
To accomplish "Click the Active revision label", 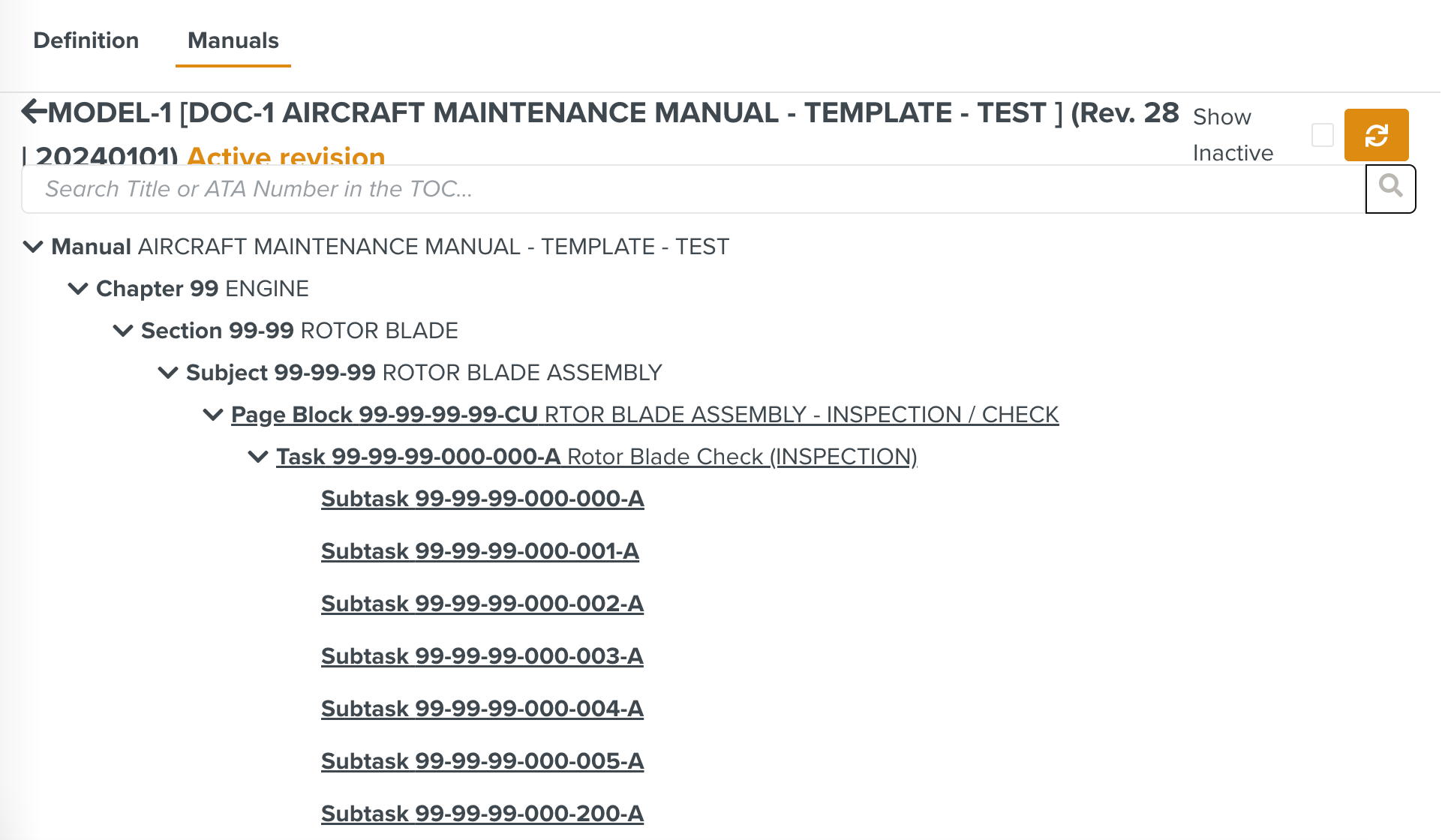I will 284,157.
